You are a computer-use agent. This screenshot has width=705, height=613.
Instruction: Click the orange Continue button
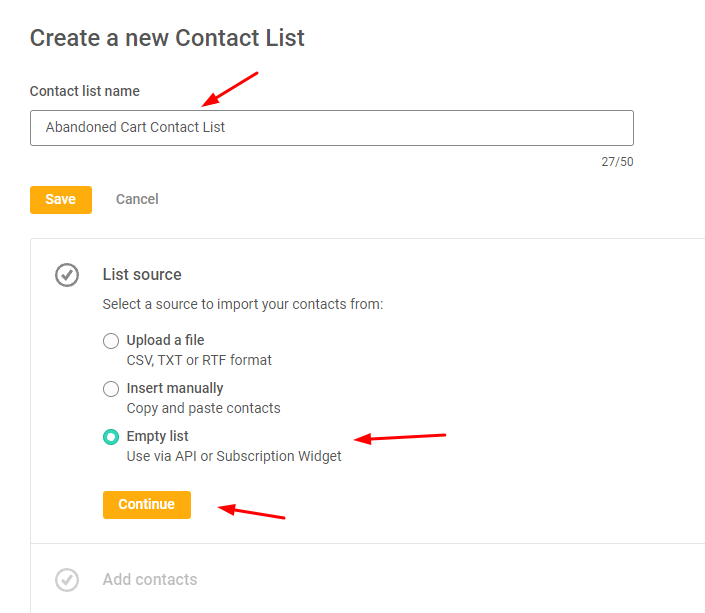pos(147,505)
